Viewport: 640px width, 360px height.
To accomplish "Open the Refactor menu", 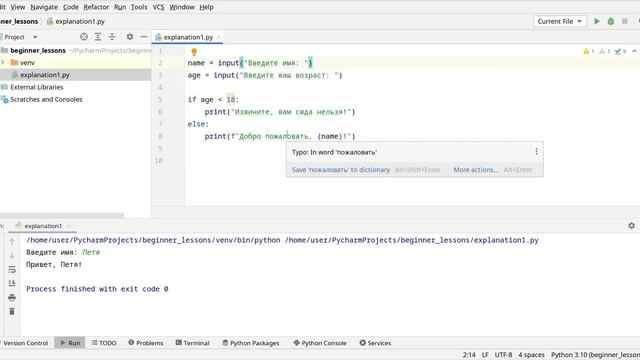I will [x=96, y=7].
